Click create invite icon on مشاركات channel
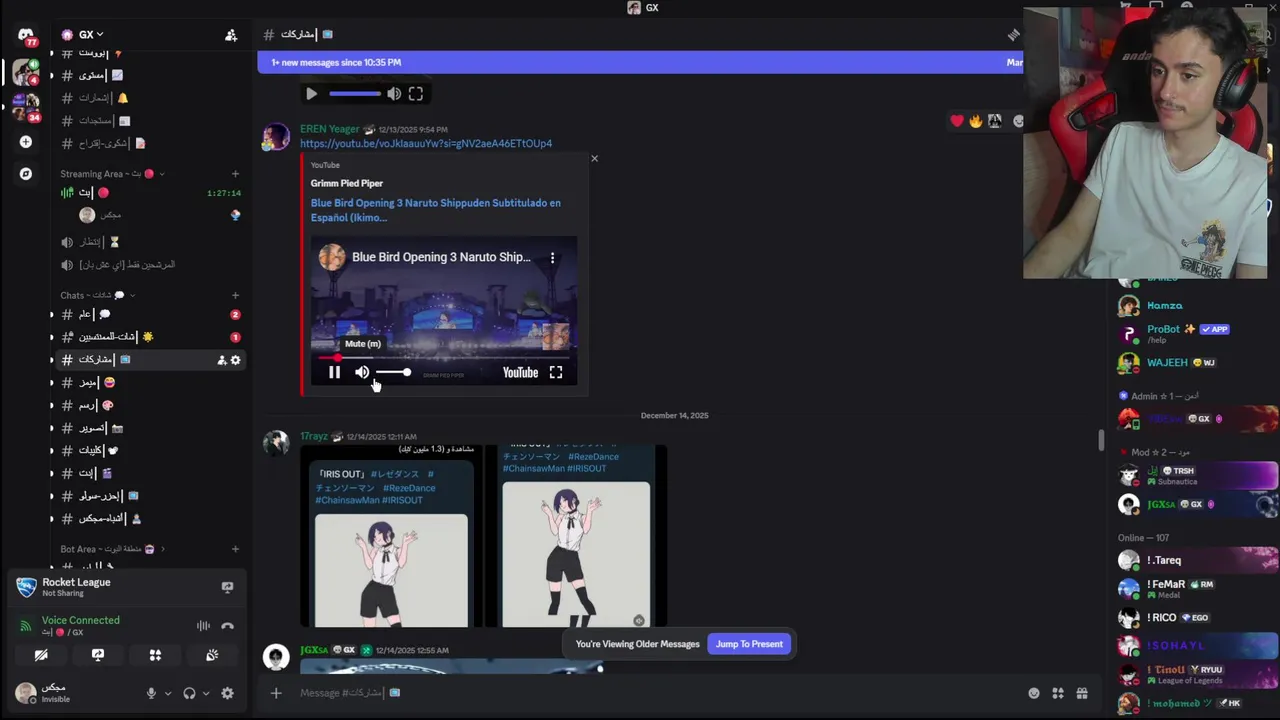 coord(221,360)
